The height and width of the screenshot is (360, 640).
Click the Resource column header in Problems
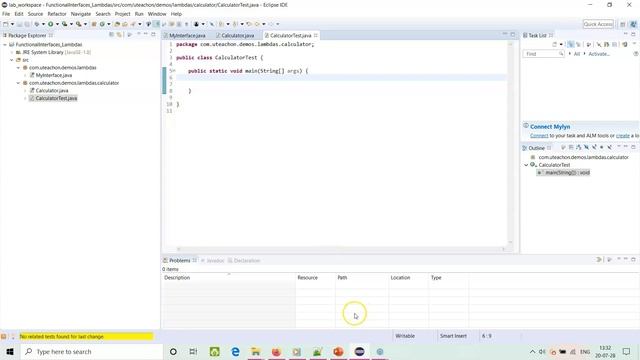[315, 278]
